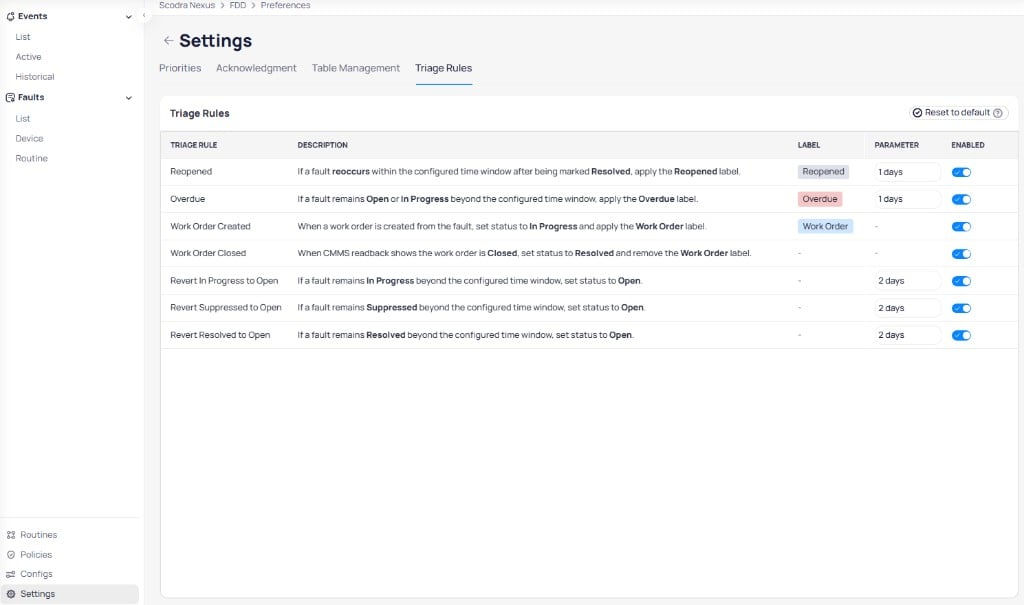
Task: Switch to Table Management tab
Action: coord(355,68)
